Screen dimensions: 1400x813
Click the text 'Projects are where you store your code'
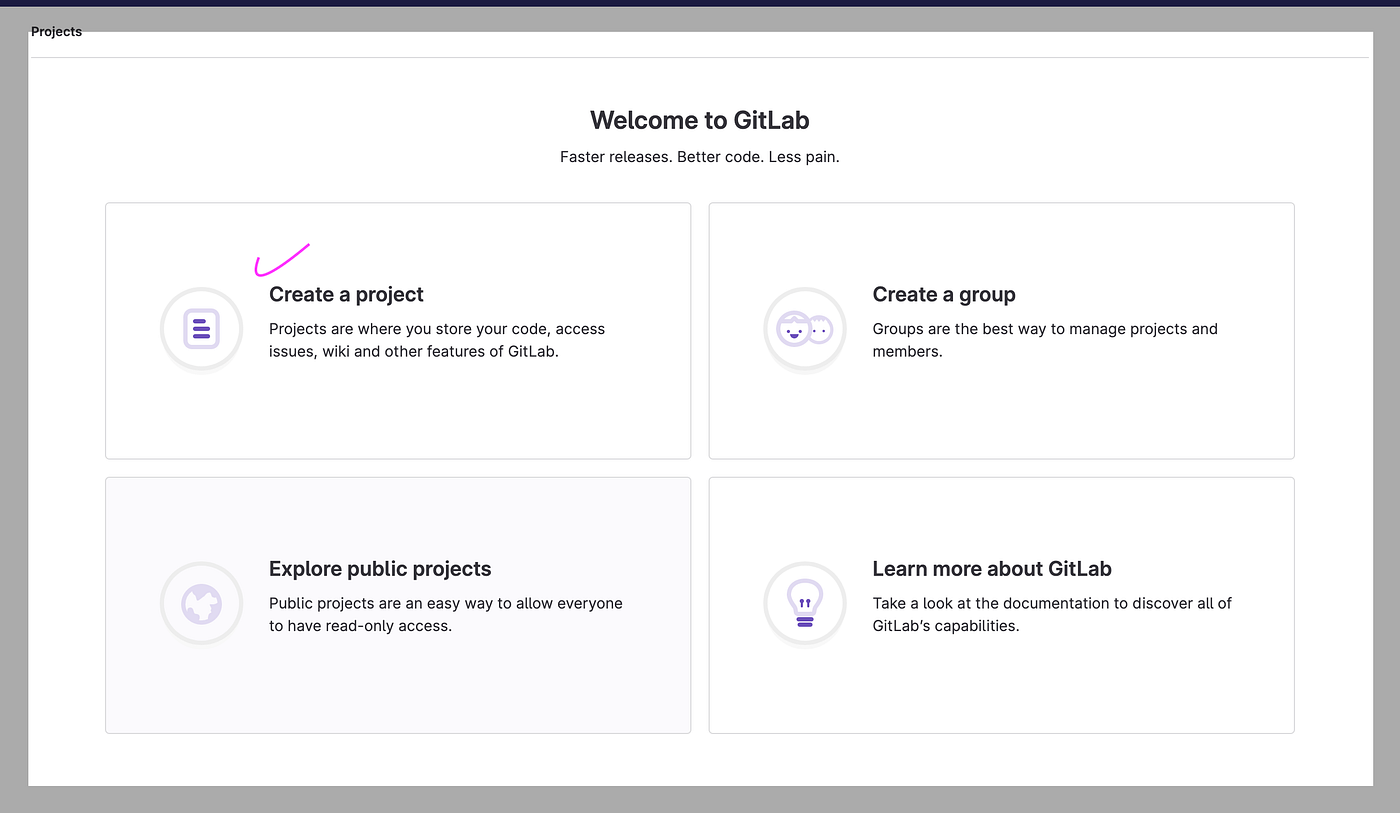click(409, 328)
